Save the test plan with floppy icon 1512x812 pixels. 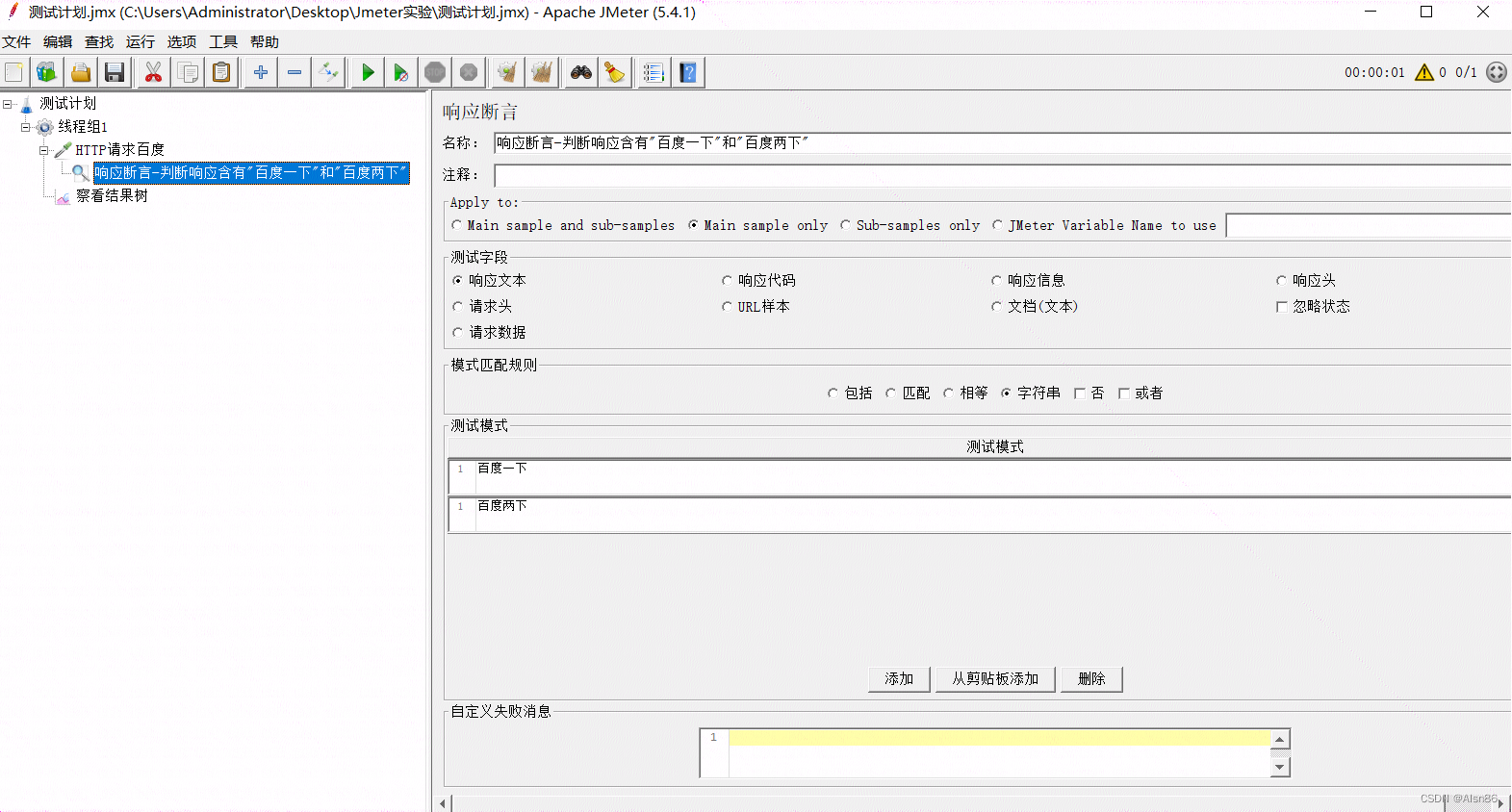click(115, 72)
